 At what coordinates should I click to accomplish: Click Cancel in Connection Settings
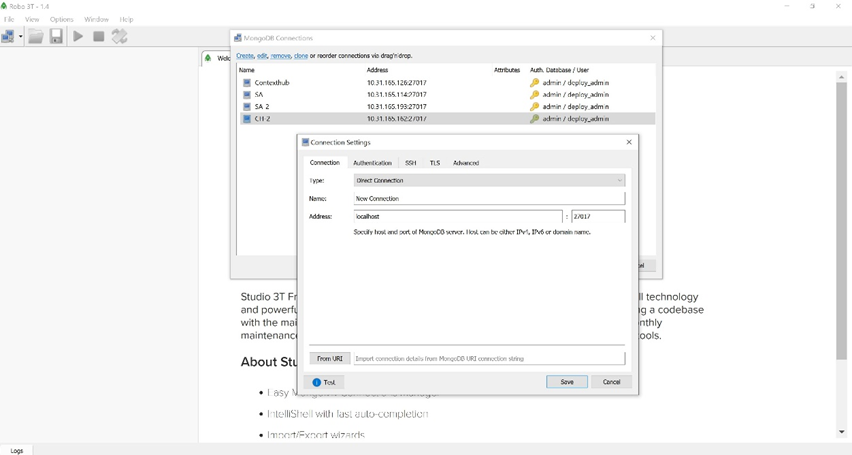(x=611, y=382)
